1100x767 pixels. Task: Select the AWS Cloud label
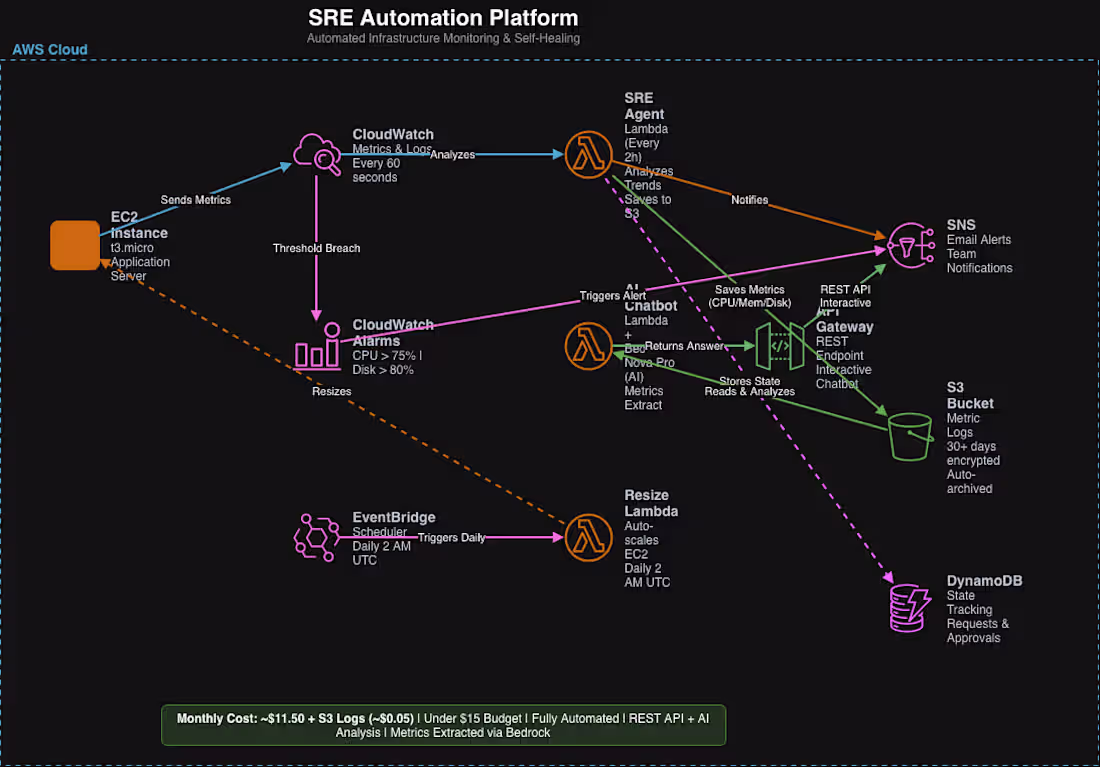coord(50,50)
